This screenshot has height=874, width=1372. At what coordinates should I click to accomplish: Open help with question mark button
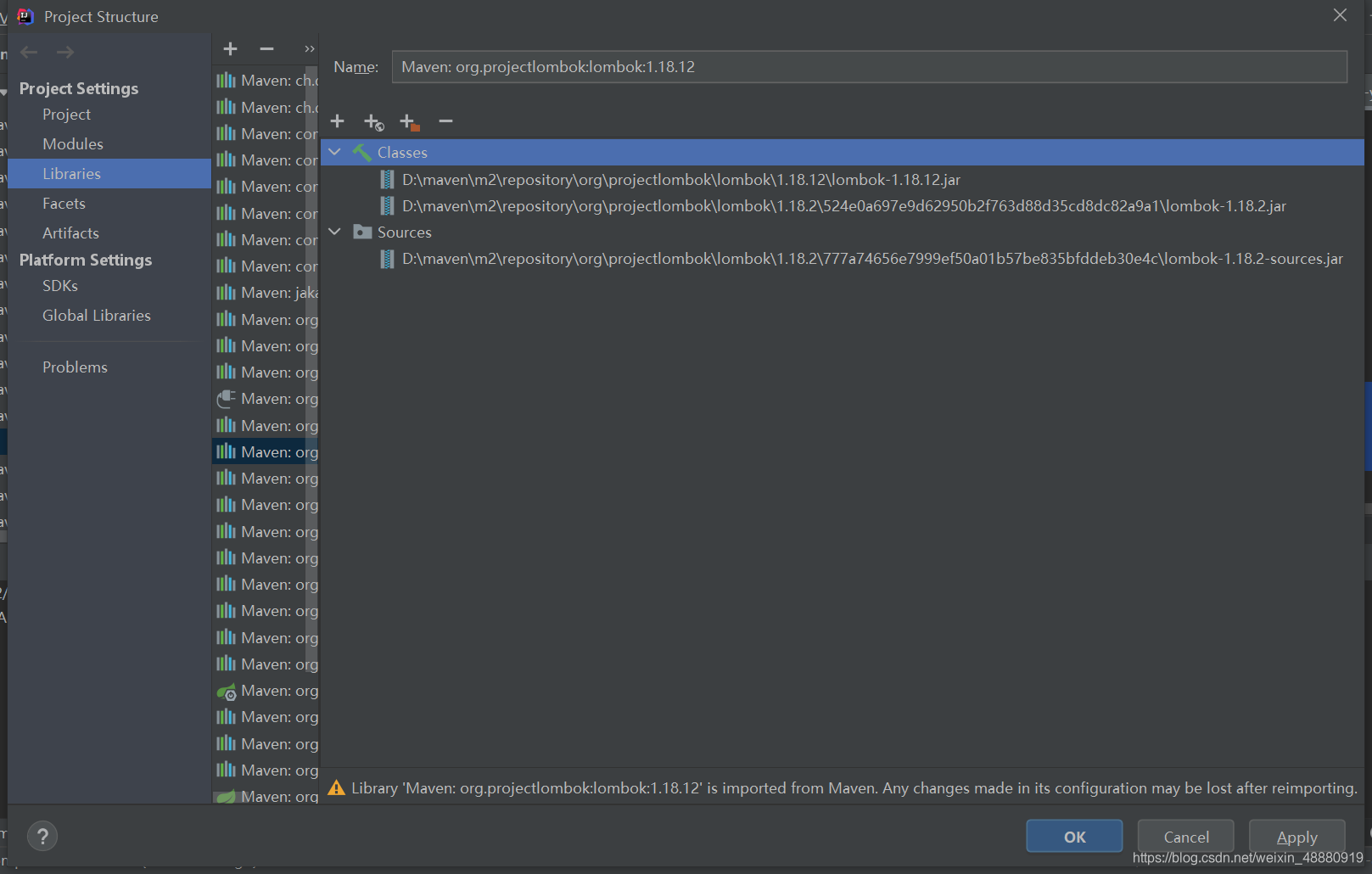(x=42, y=837)
